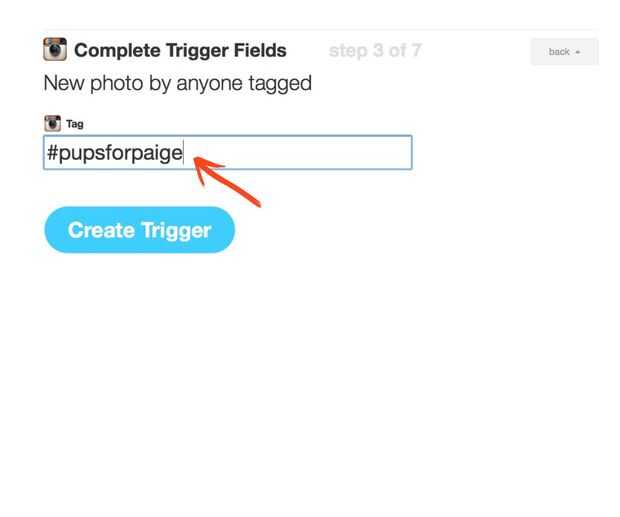Click the #pupsforpaige text in the field
The image size is (620, 517).
pyautogui.click(x=115, y=153)
